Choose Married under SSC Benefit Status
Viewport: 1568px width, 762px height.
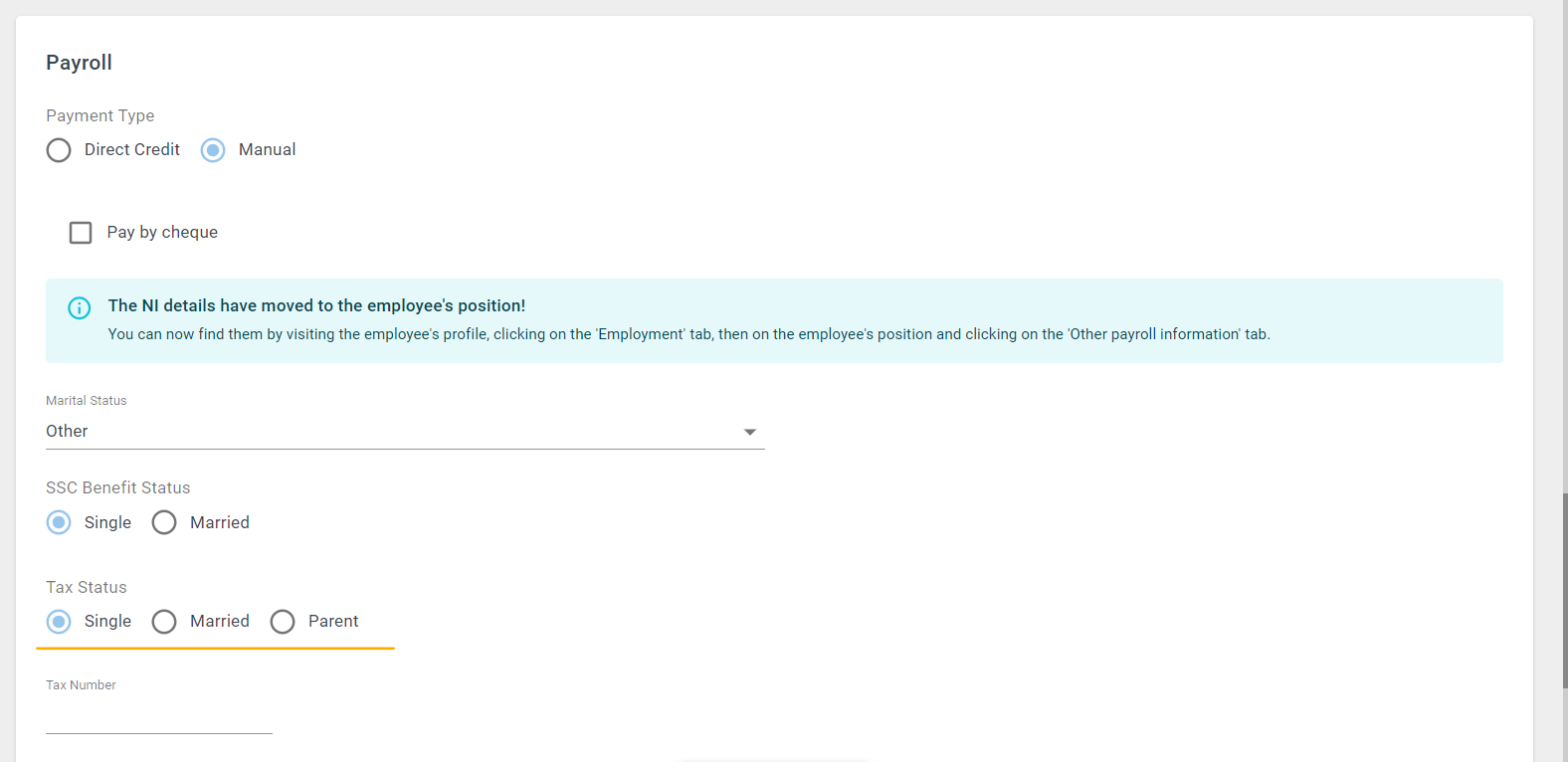pos(164,522)
